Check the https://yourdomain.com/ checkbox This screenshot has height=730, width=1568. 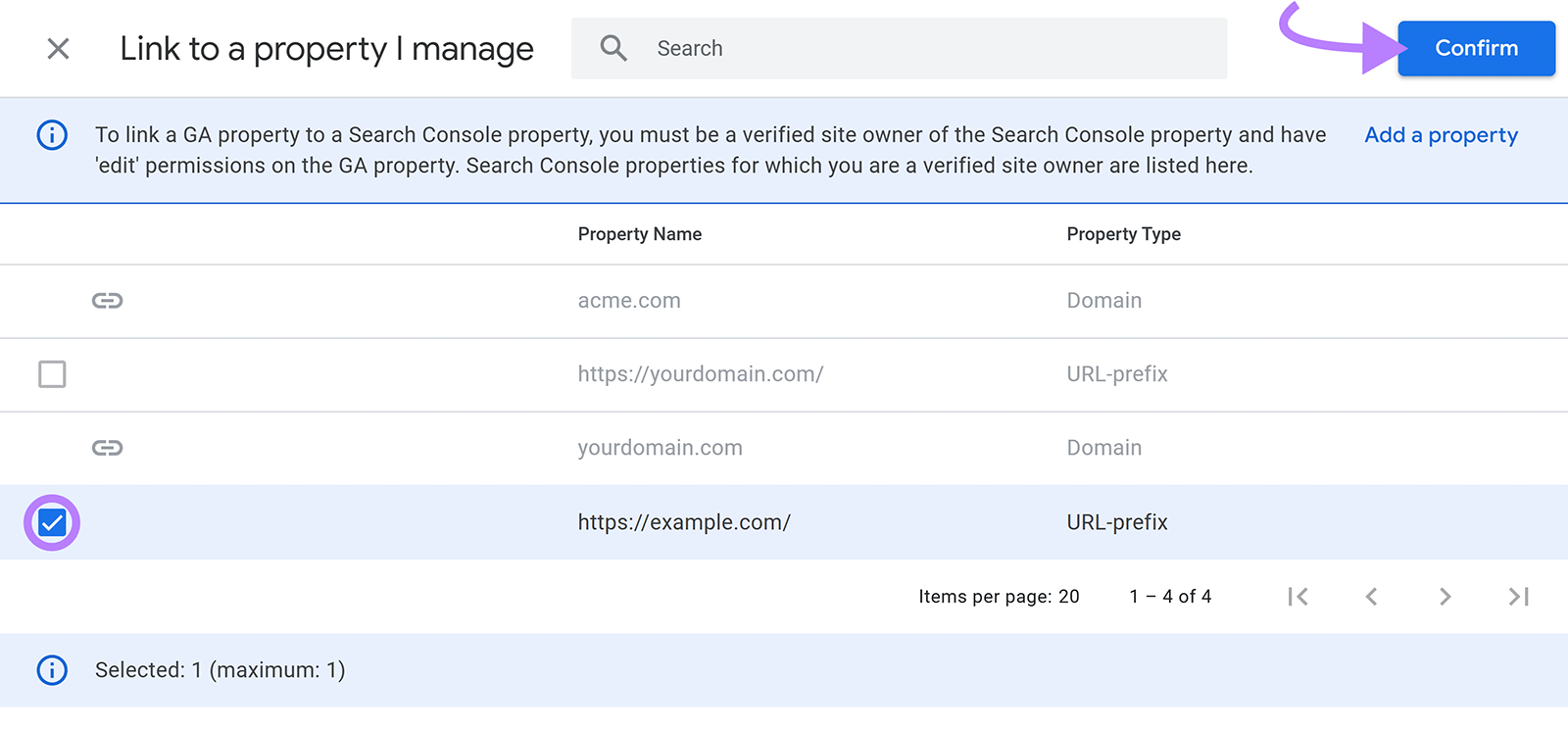coord(52,374)
